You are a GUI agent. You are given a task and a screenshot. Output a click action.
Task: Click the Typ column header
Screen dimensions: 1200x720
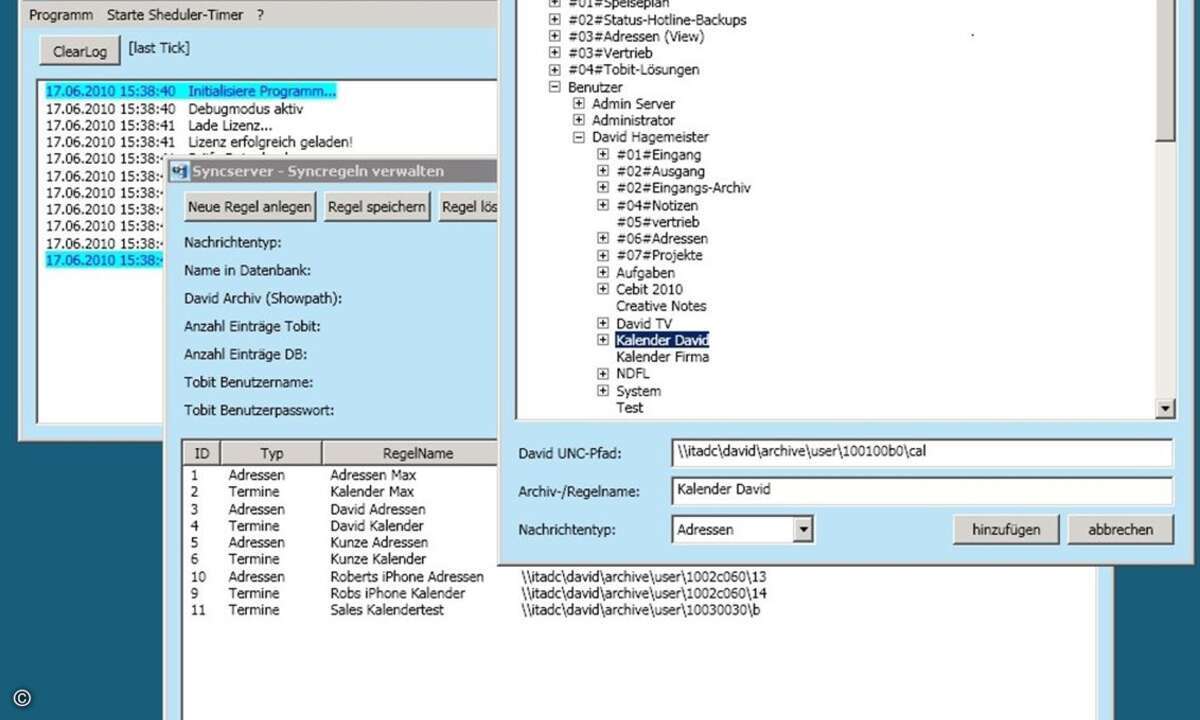tap(272, 453)
